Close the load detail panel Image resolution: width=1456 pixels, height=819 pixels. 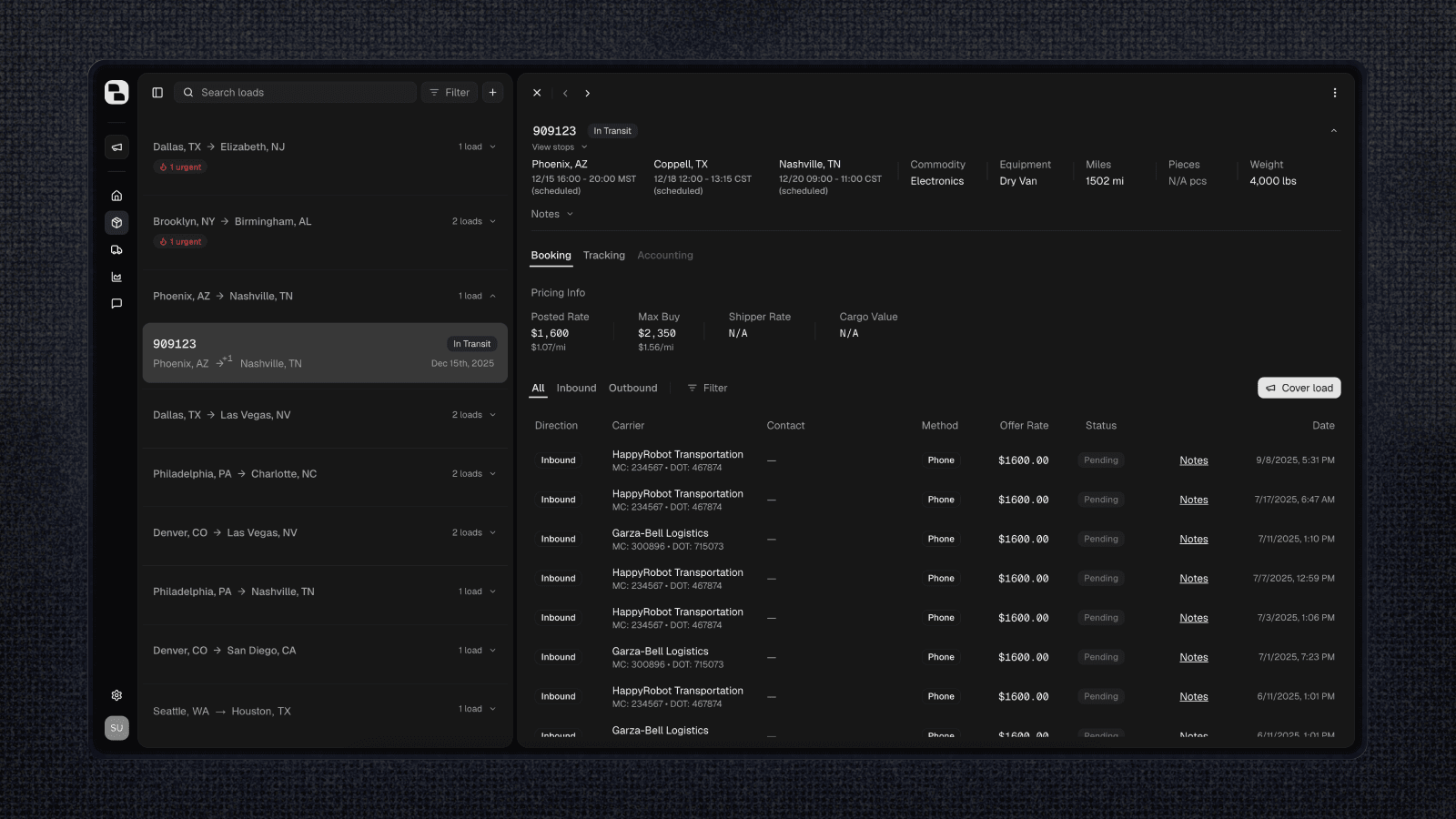(x=537, y=93)
